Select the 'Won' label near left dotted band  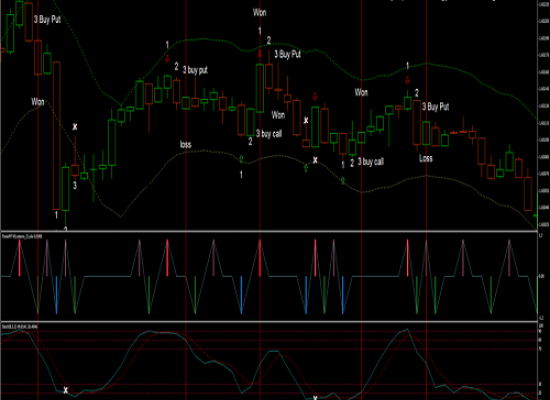coord(38,102)
